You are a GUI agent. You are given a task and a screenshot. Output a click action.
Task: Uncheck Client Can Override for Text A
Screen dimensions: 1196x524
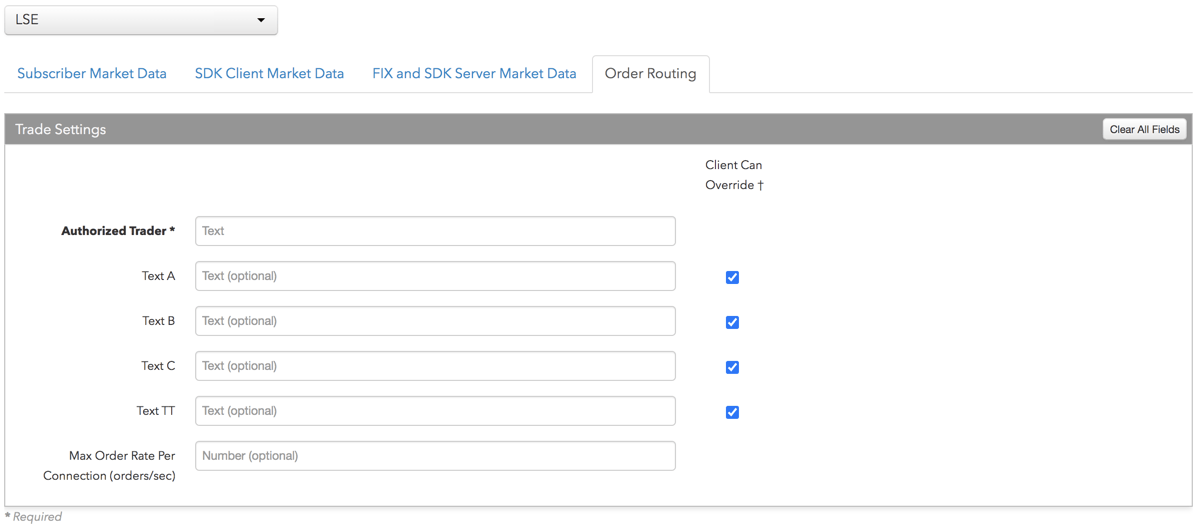point(732,277)
